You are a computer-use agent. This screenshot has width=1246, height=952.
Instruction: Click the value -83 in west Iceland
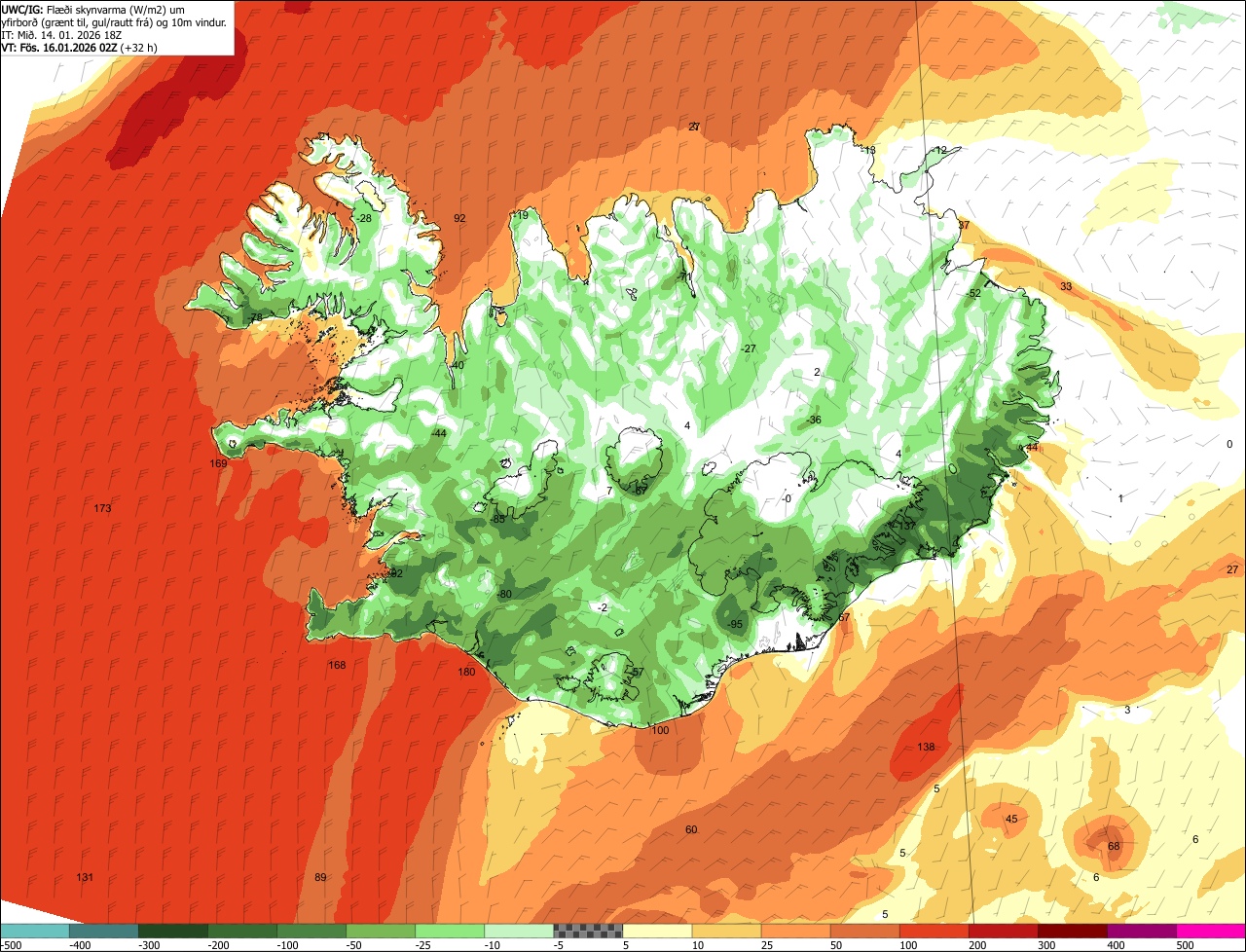(x=497, y=519)
